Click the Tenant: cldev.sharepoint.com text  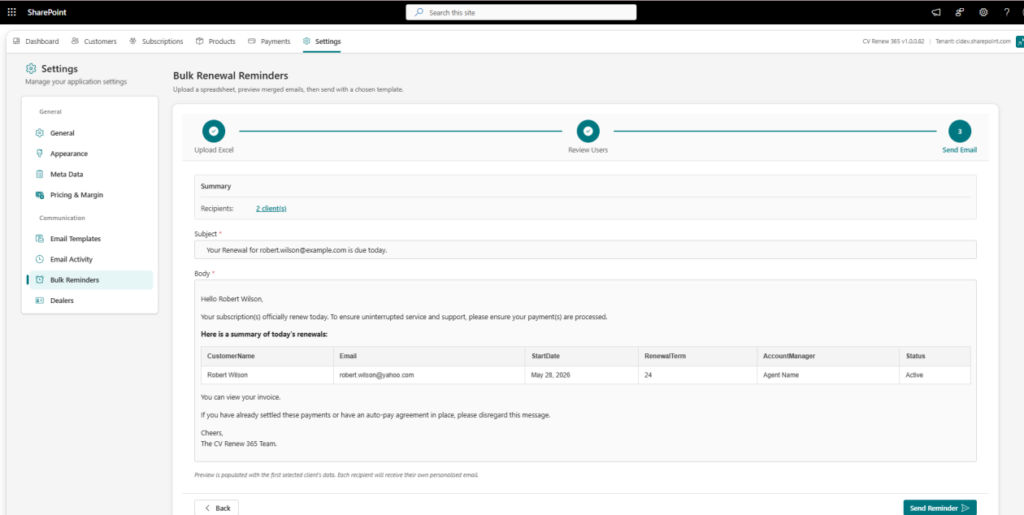971,41
